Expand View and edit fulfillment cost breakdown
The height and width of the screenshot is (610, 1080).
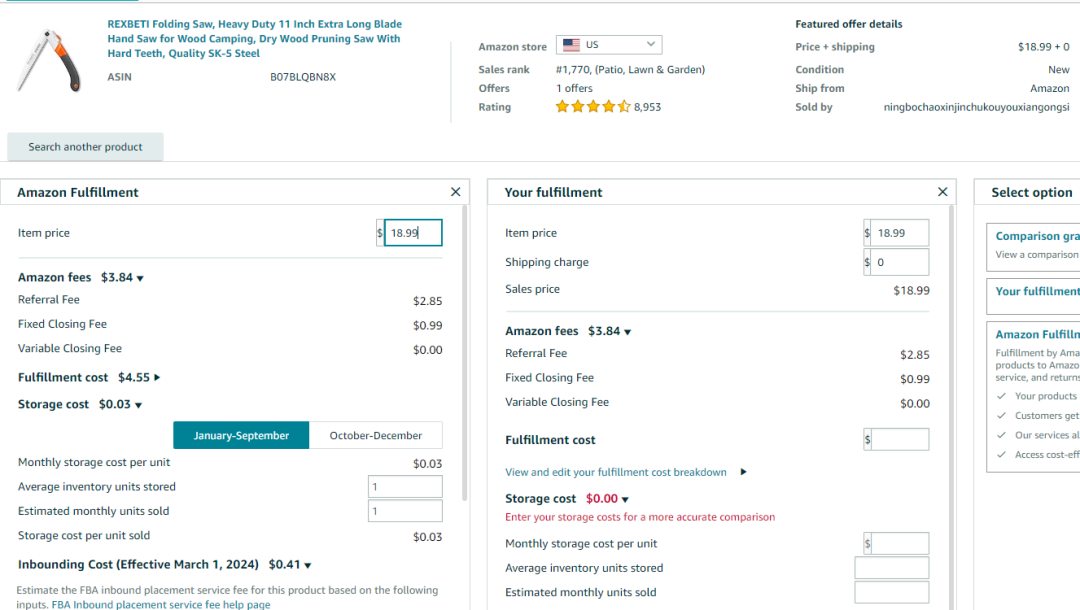point(743,472)
